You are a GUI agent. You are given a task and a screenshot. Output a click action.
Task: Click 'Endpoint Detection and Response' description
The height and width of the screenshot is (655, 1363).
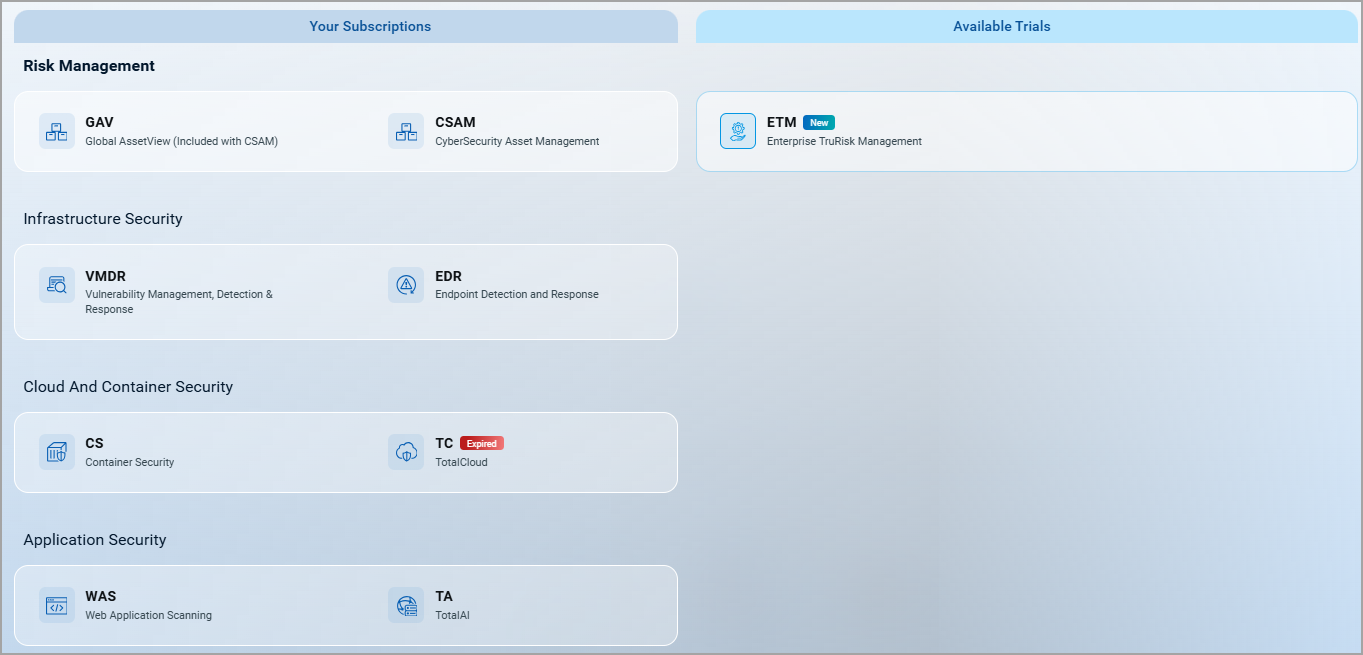517,294
